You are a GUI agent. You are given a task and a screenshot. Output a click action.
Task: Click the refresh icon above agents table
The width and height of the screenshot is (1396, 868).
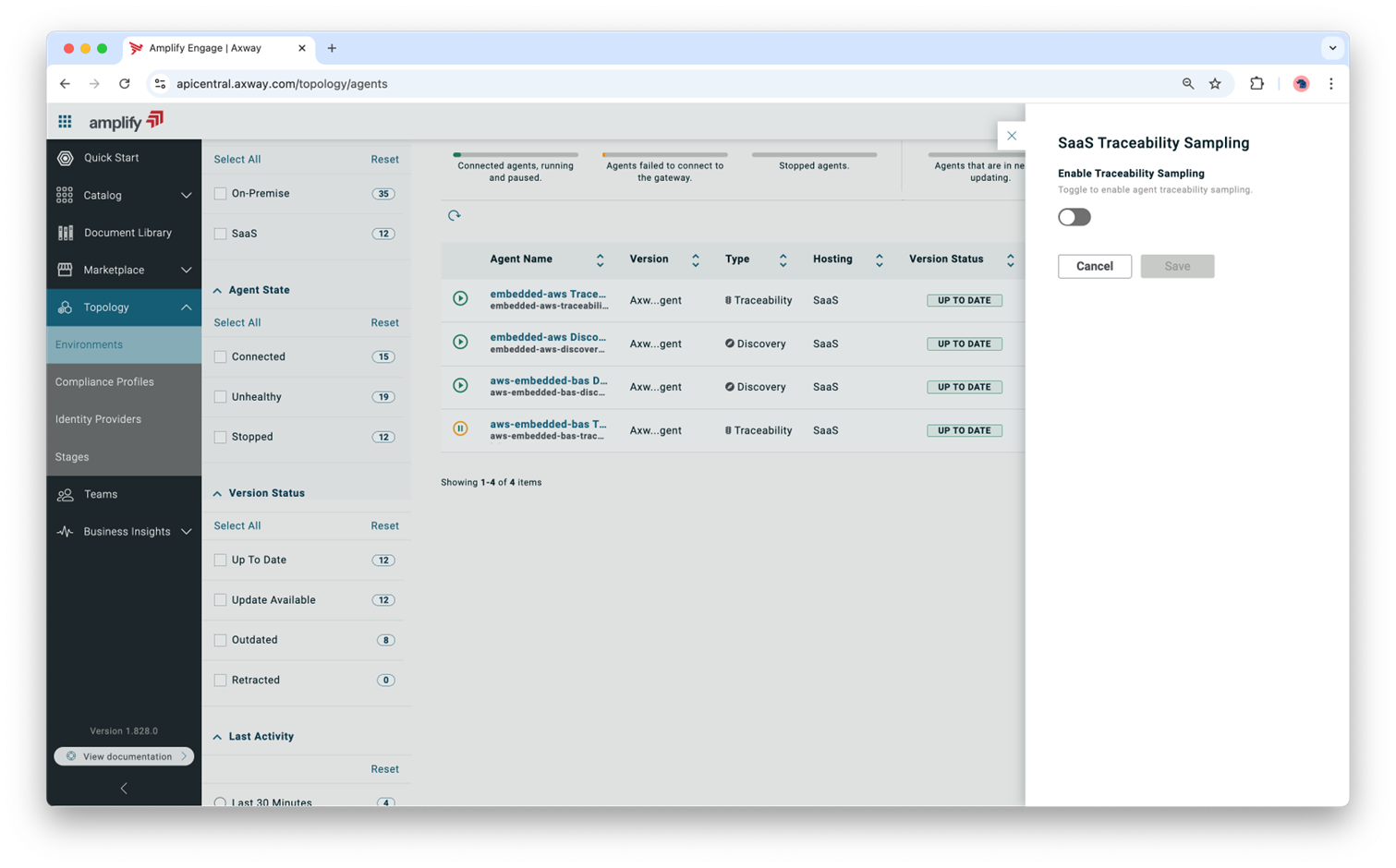(x=454, y=215)
